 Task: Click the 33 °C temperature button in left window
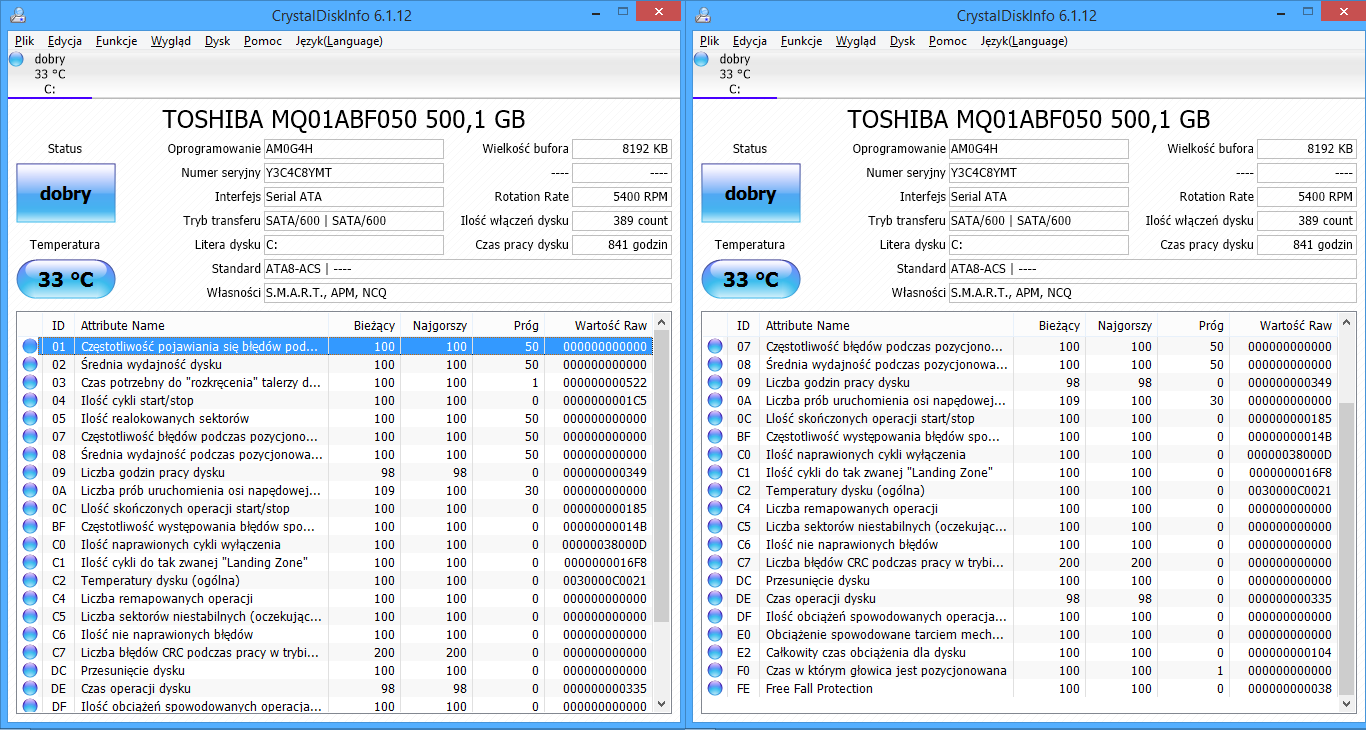66,279
